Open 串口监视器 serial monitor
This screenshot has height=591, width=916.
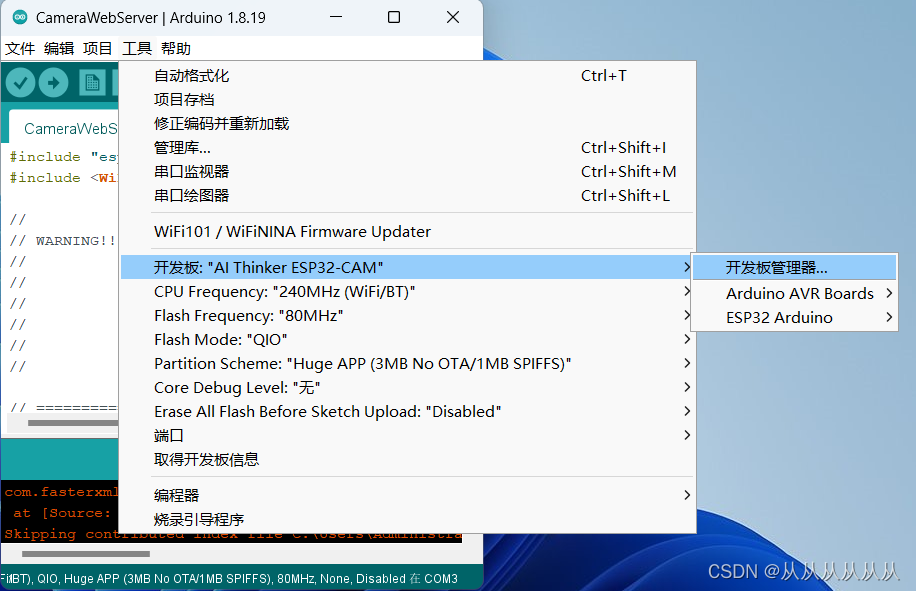(x=408, y=172)
